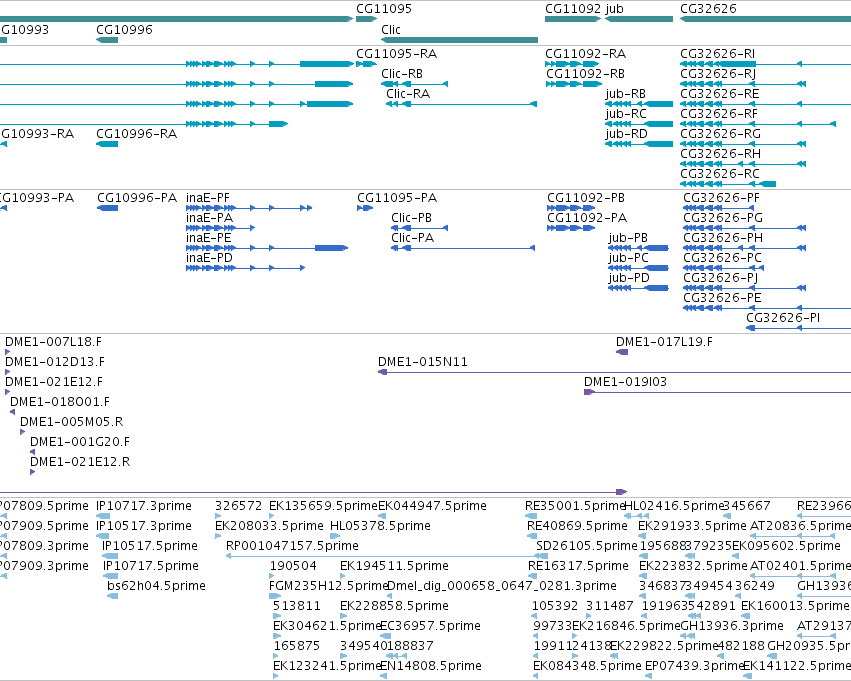The height and width of the screenshot is (681, 851).
Task: Open BAC end DME1-018O01.F
Action: click(60, 402)
